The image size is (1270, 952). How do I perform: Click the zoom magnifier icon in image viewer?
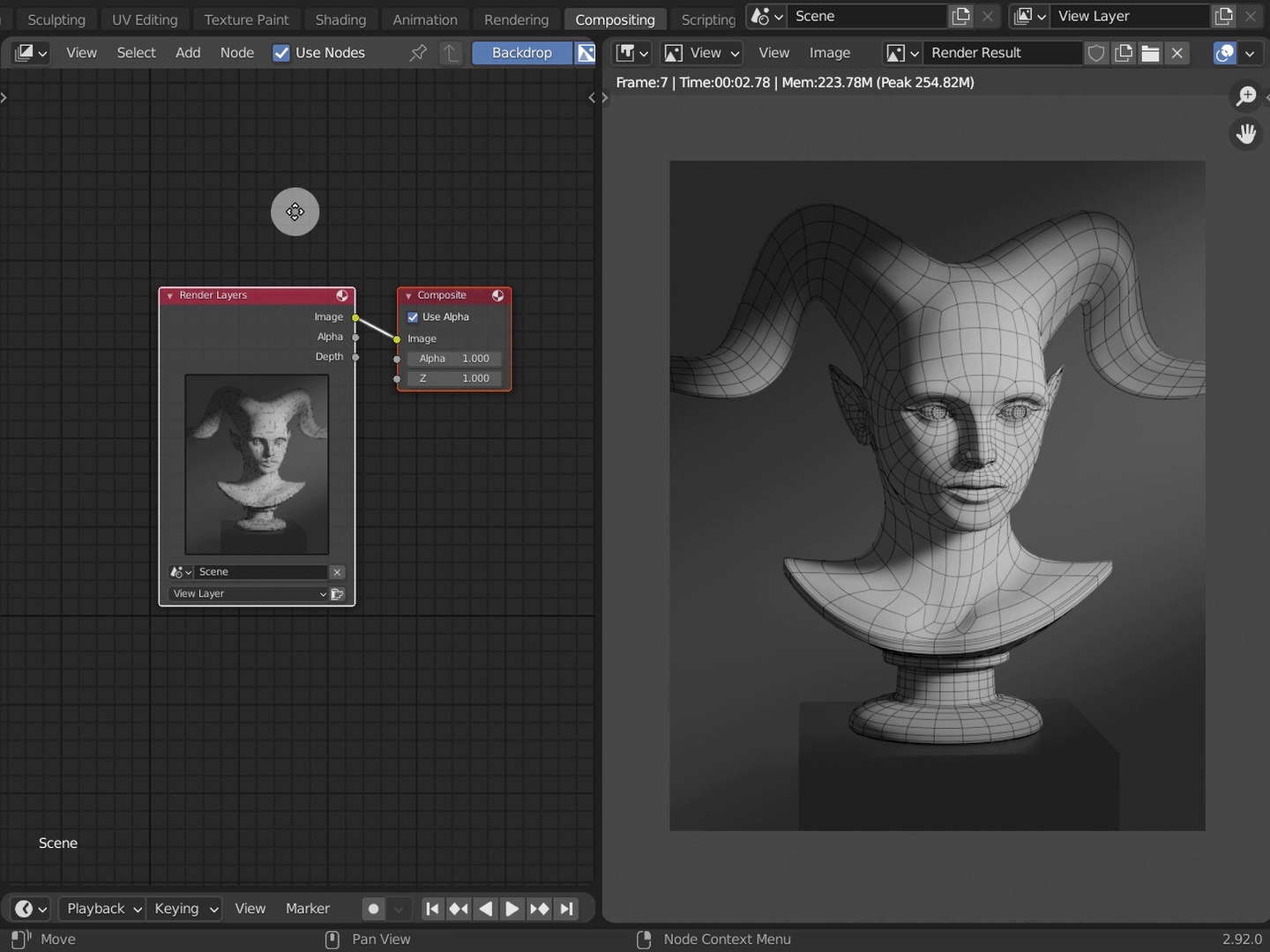[x=1245, y=96]
